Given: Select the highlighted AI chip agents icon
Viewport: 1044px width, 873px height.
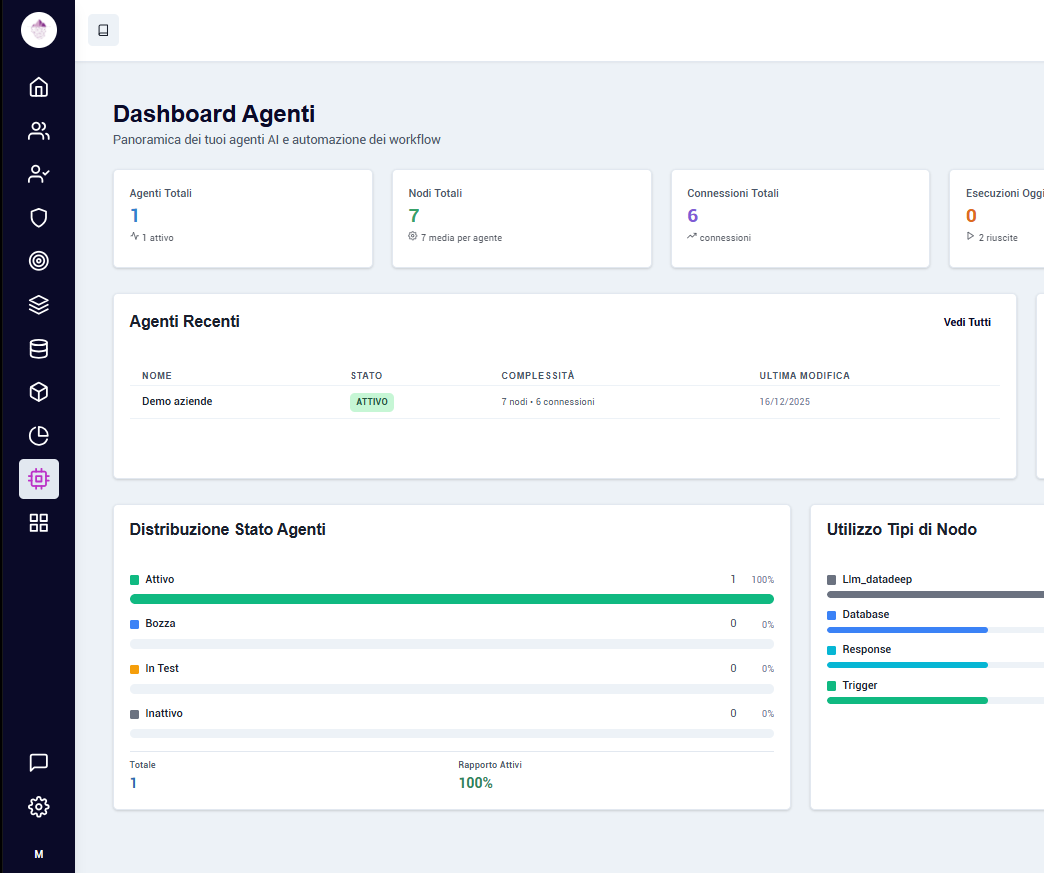Looking at the screenshot, I should (x=38, y=479).
